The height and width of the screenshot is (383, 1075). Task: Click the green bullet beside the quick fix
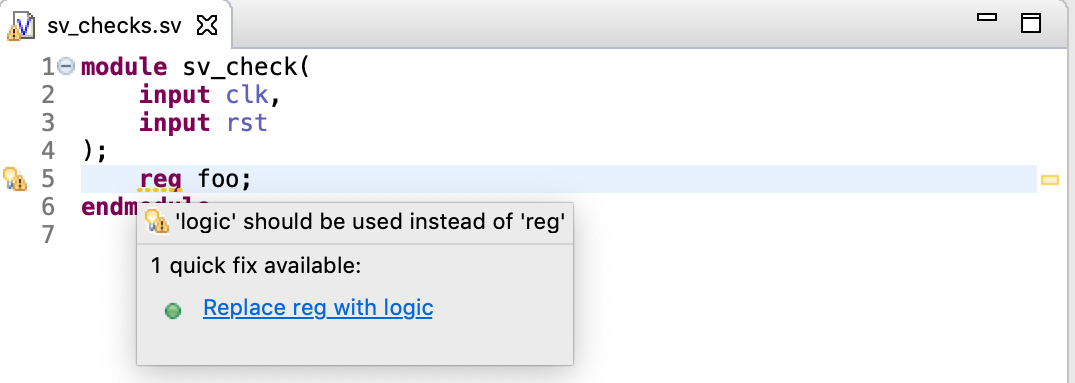coord(173,311)
